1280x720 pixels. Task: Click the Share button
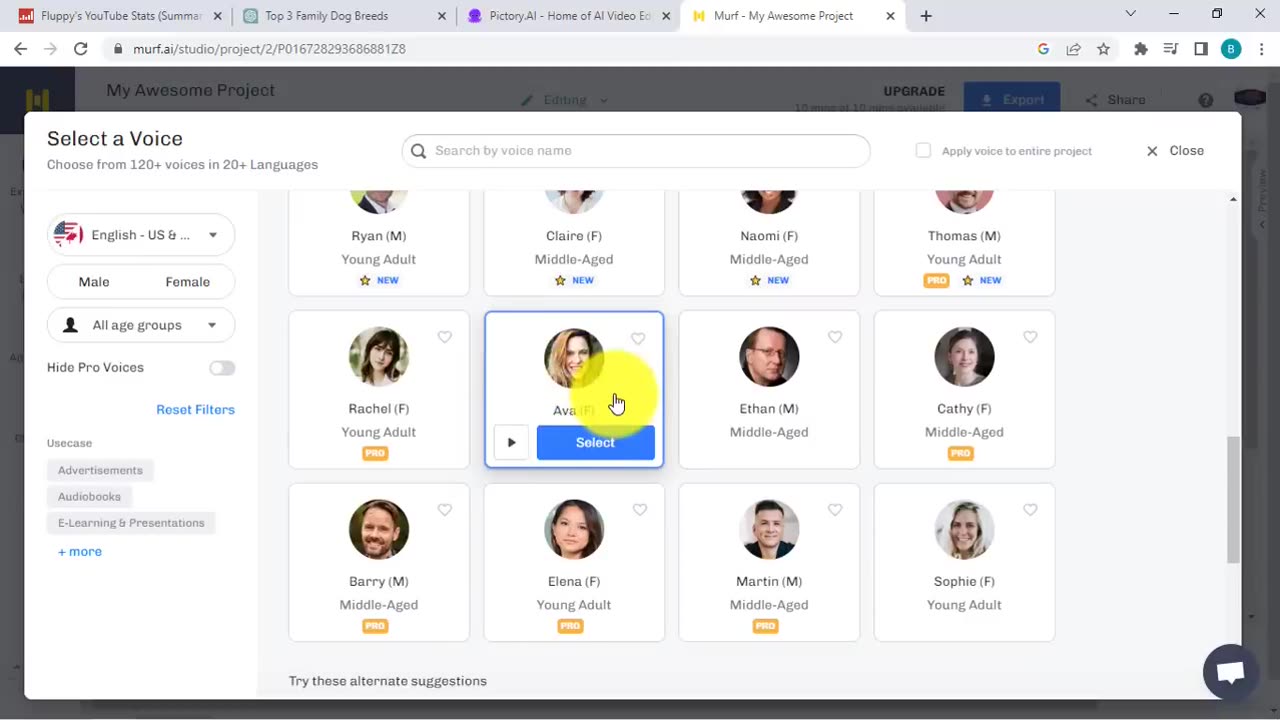[1115, 100]
